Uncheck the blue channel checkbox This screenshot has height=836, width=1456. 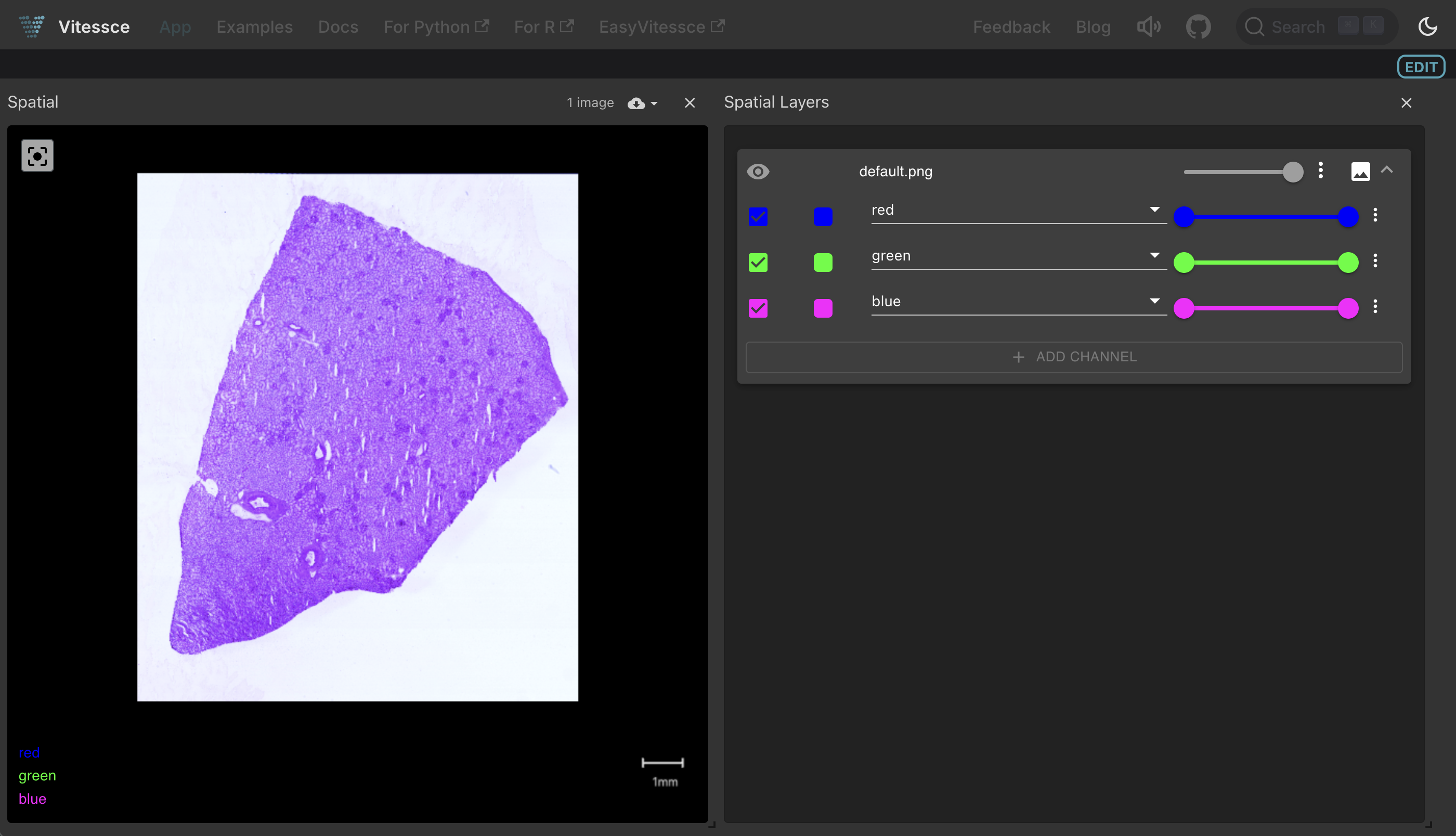tap(758, 308)
